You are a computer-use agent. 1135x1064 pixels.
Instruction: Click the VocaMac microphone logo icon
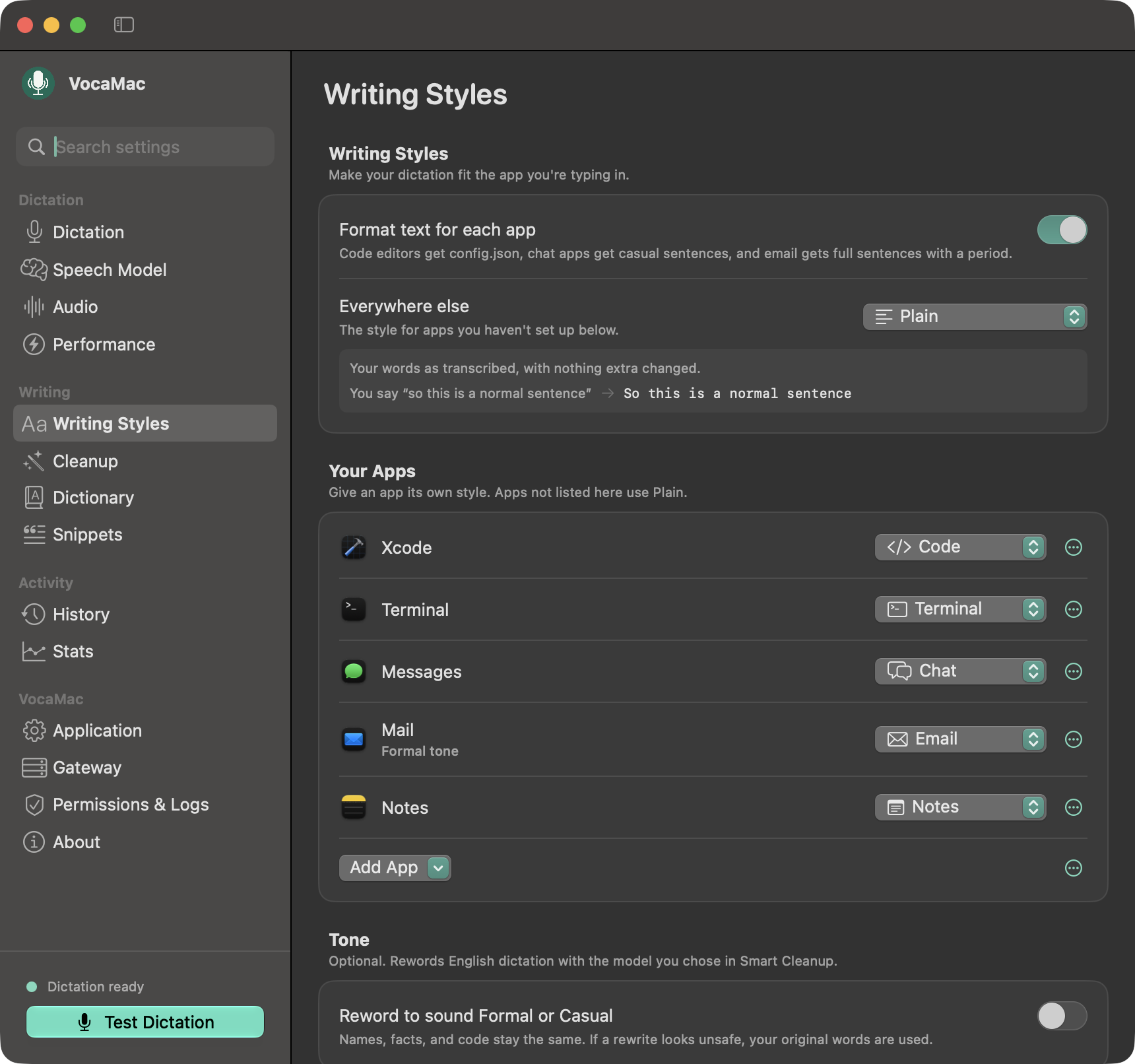[x=38, y=83]
